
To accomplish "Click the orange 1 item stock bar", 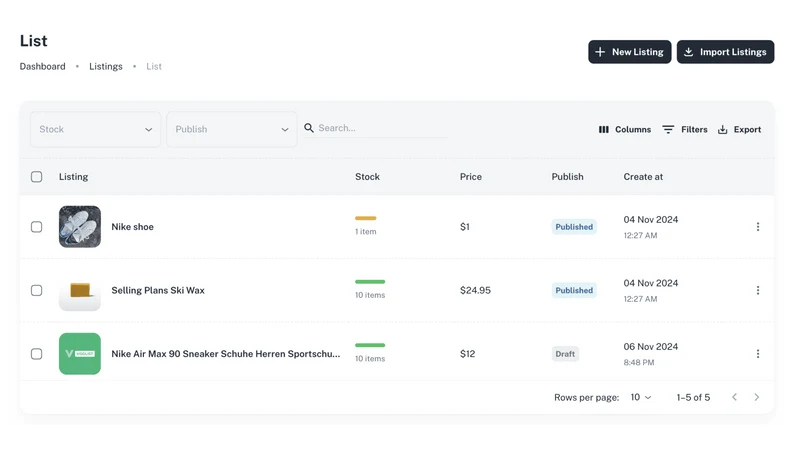I will tap(365, 218).
